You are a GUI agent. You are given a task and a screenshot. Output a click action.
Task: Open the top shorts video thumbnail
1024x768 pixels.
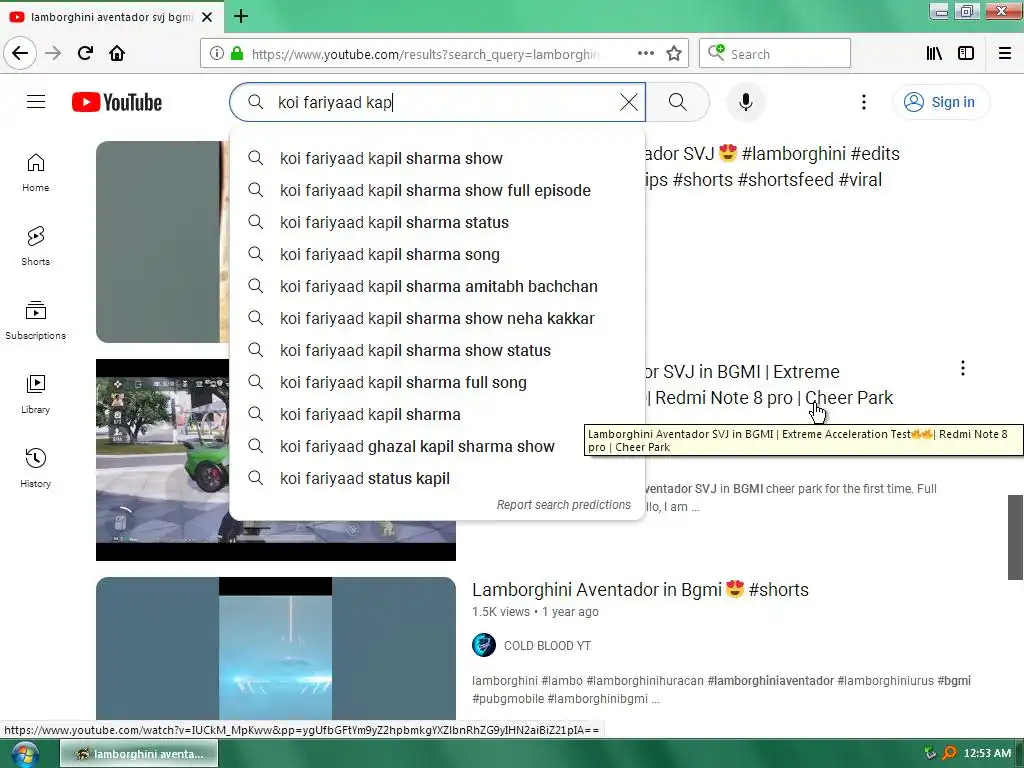(162, 242)
